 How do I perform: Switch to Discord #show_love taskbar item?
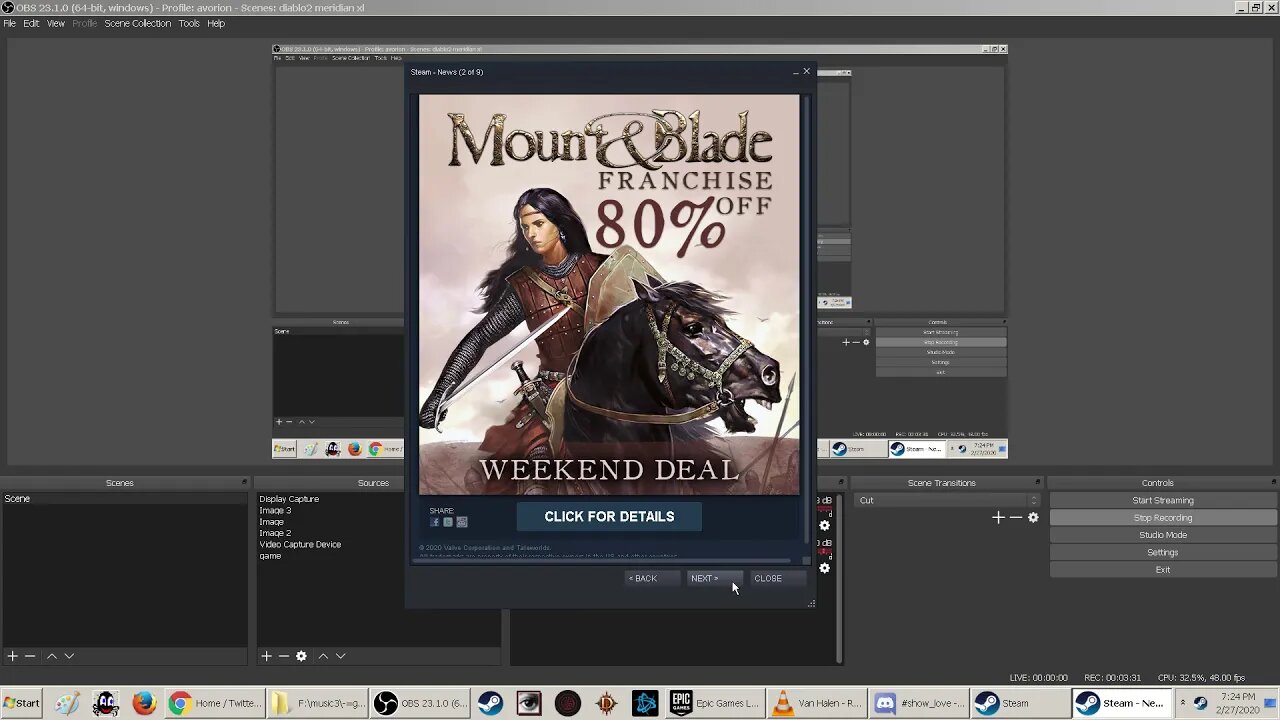tap(918, 703)
